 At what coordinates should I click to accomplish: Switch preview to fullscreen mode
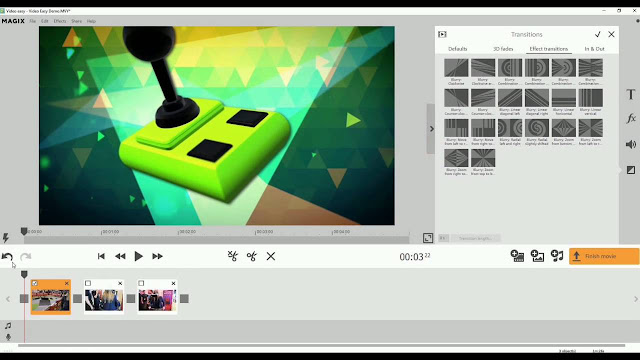[x=428, y=238]
